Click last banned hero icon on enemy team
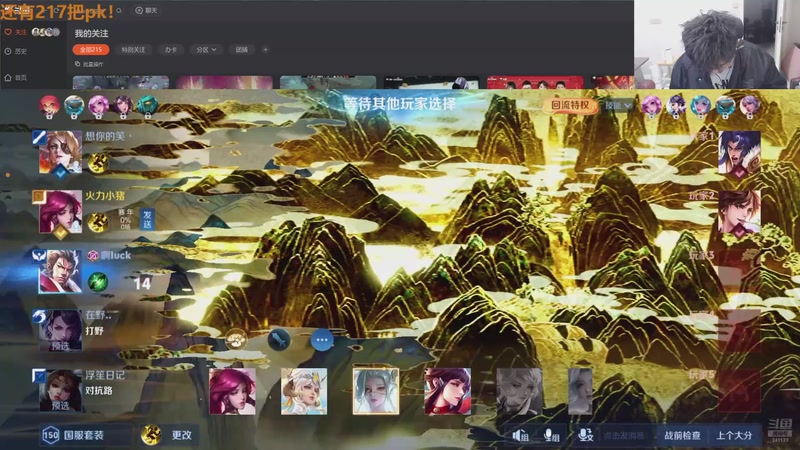Screen dimensions: 800x450 (749, 106)
